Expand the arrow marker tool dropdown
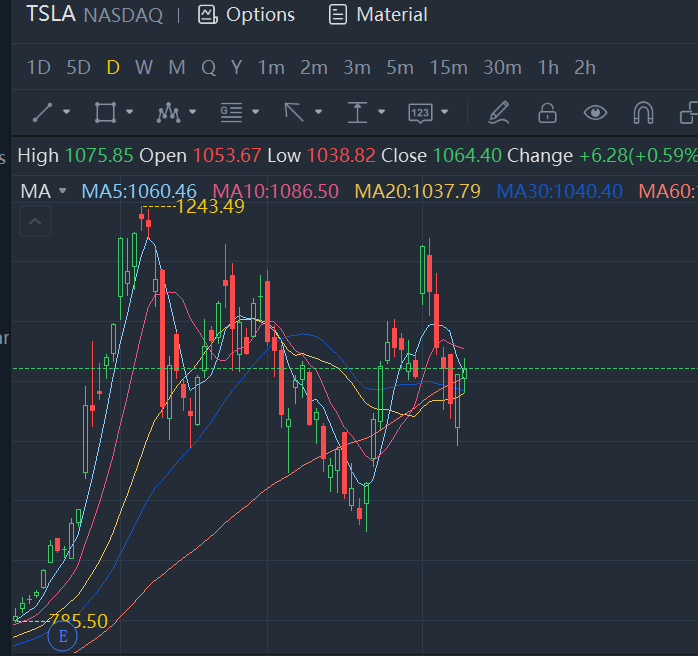The height and width of the screenshot is (656, 698). (x=319, y=112)
